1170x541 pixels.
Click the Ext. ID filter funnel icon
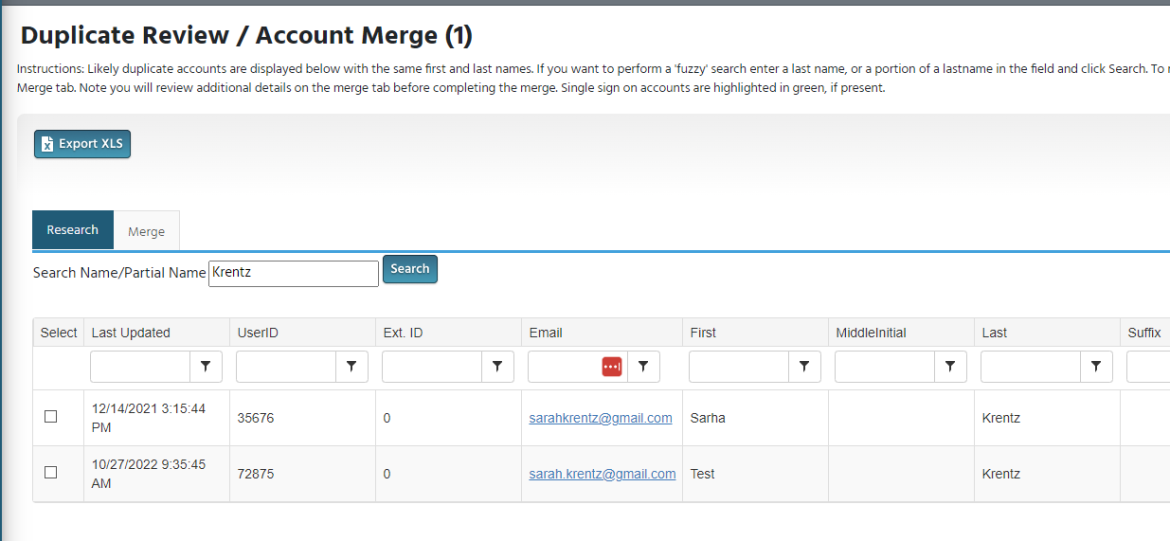pyautogui.click(x=497, y=367)
